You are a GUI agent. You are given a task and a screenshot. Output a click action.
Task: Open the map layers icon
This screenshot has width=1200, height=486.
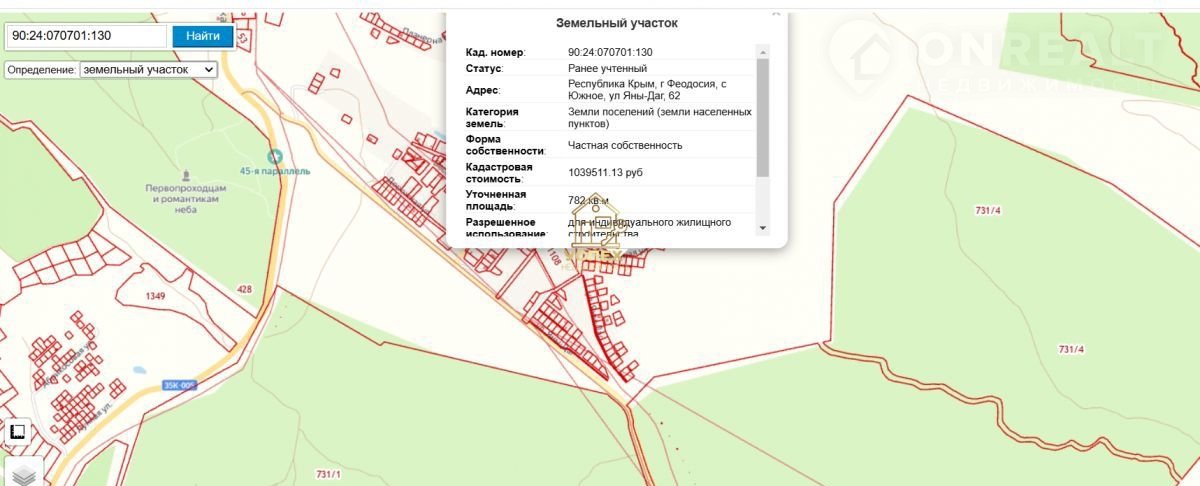coord(24,474)
